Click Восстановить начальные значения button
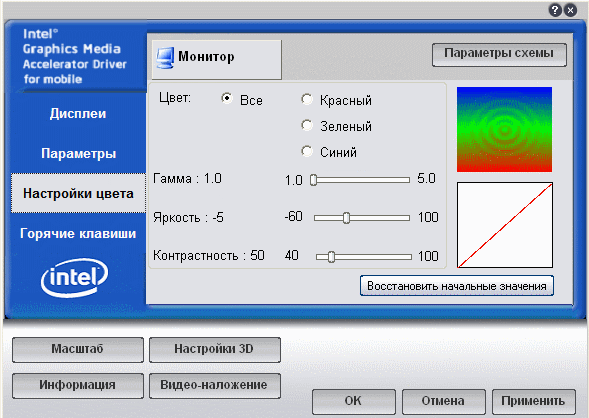The height and width of the screenshot is (418, 589). 457,286
